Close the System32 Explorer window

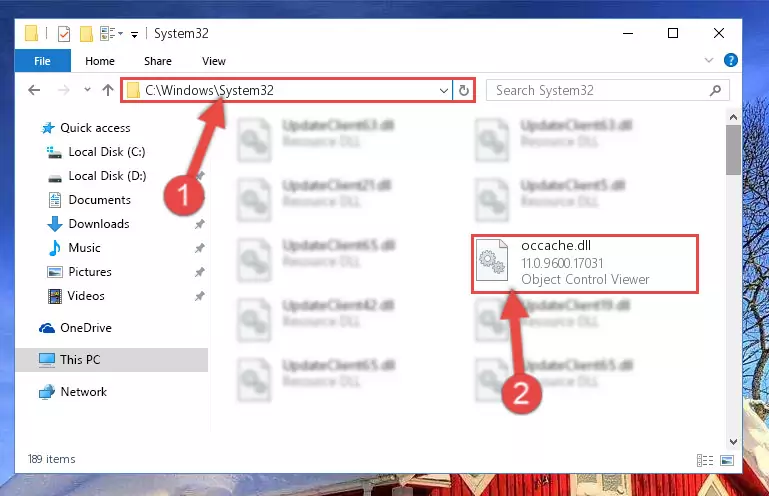coord(718,33)
